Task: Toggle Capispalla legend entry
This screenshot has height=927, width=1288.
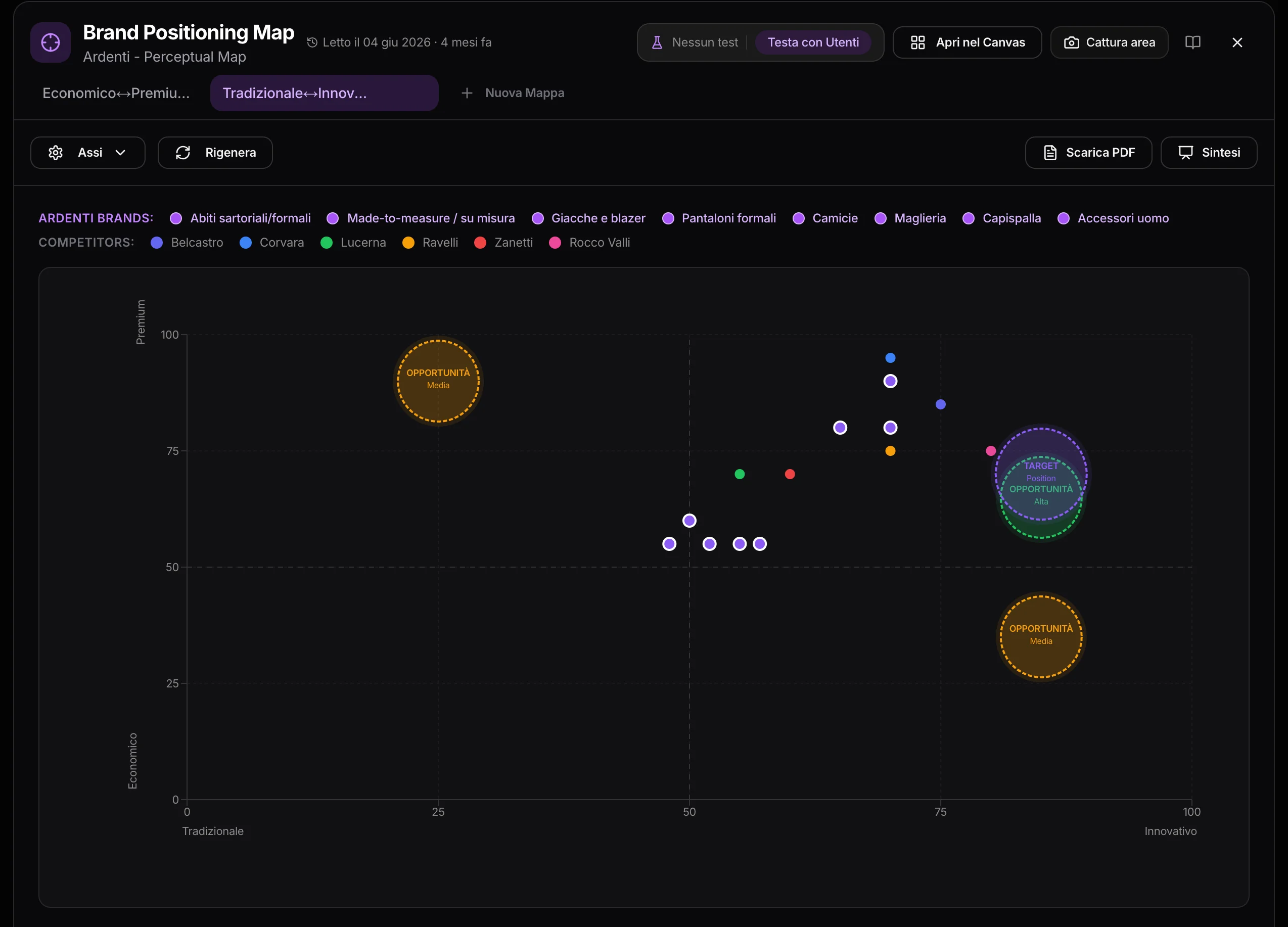Action: click(1002, 219)
